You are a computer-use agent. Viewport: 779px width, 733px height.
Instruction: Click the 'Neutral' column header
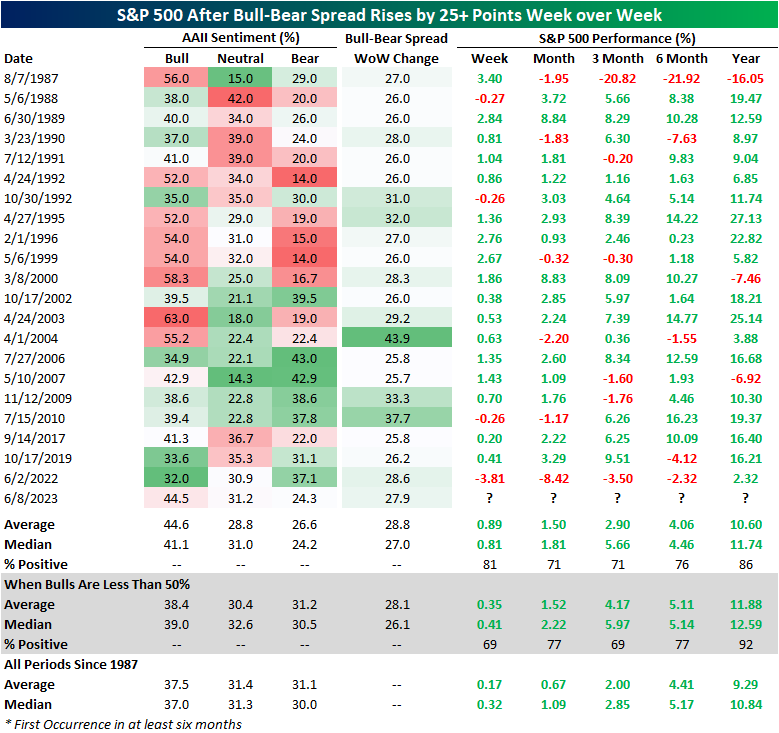[x=240, y=59]
